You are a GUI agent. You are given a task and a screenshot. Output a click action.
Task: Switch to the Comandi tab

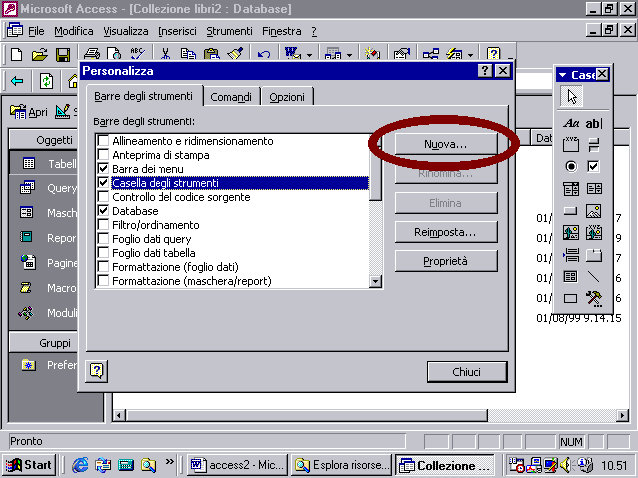(x=231, y=97)
